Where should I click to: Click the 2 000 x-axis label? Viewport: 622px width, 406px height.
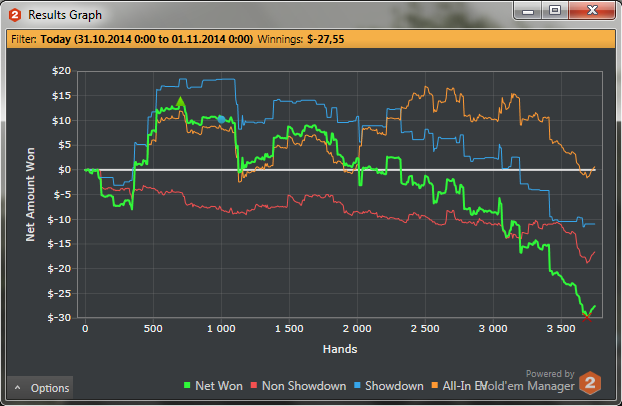point(357,329)
